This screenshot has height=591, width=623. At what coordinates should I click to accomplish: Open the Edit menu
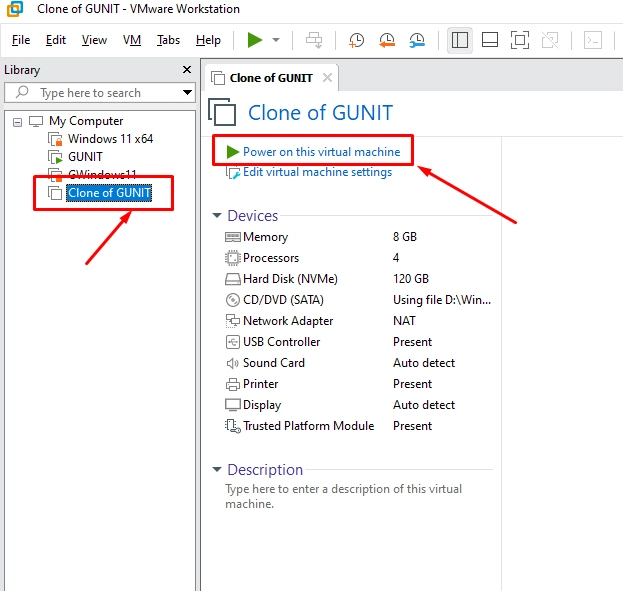[x=56, y=40]
